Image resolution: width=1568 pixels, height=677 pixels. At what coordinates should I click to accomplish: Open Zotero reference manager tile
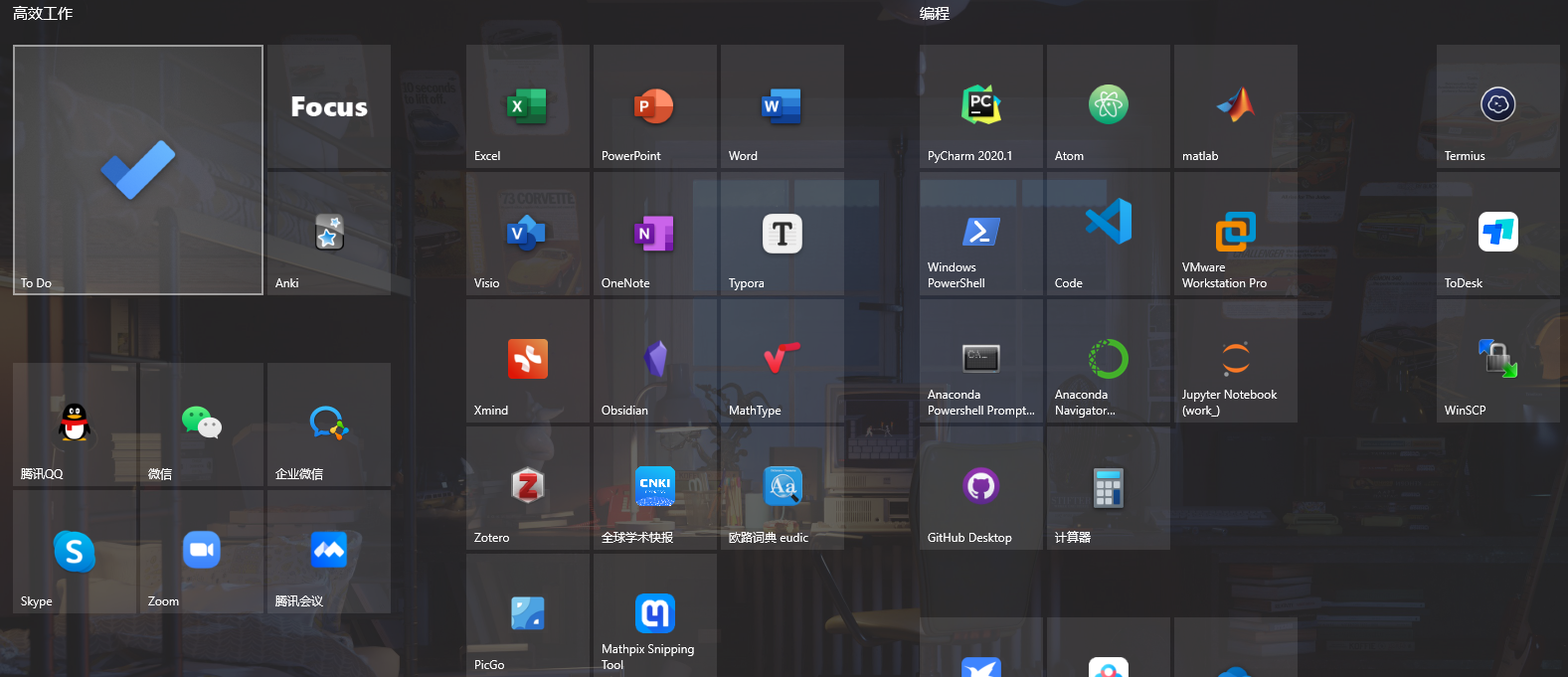(x=528, y=488)
